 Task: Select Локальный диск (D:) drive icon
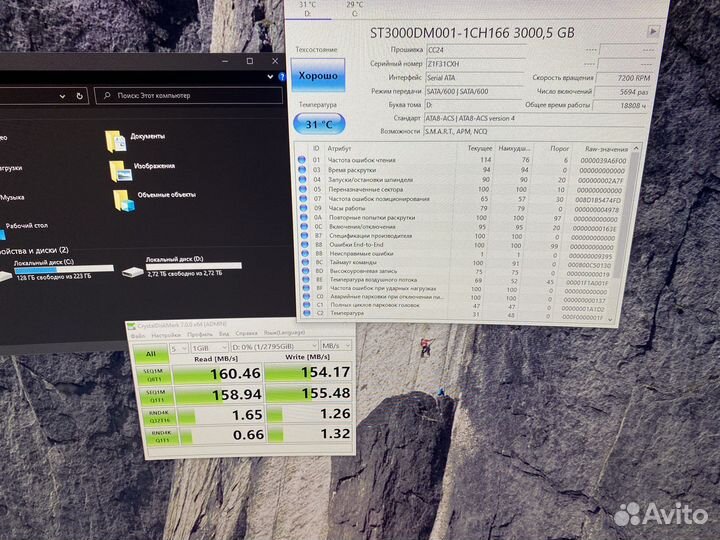point(133,272)
